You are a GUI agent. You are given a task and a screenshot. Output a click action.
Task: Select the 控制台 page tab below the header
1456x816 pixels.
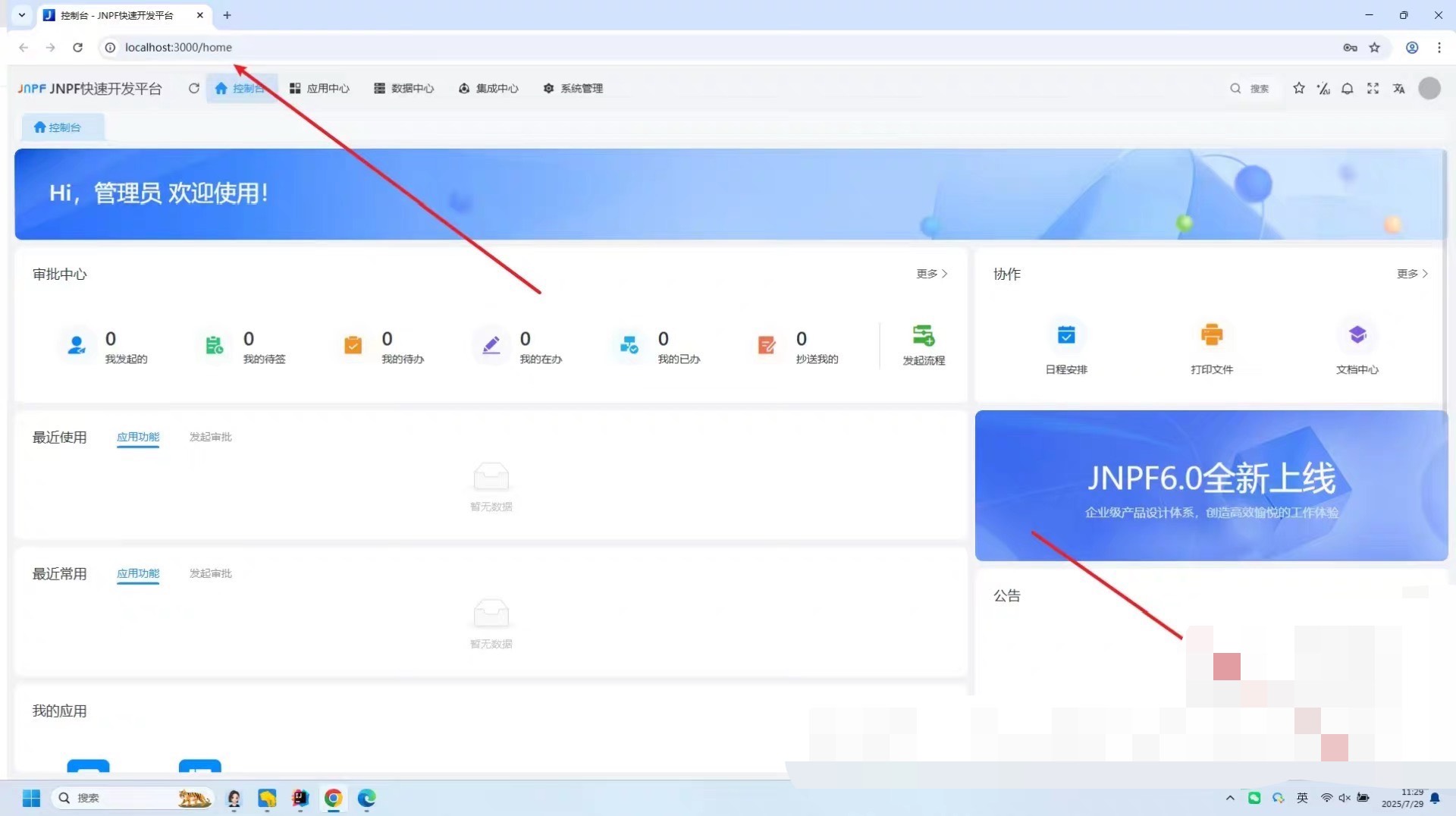pos(63,127)
